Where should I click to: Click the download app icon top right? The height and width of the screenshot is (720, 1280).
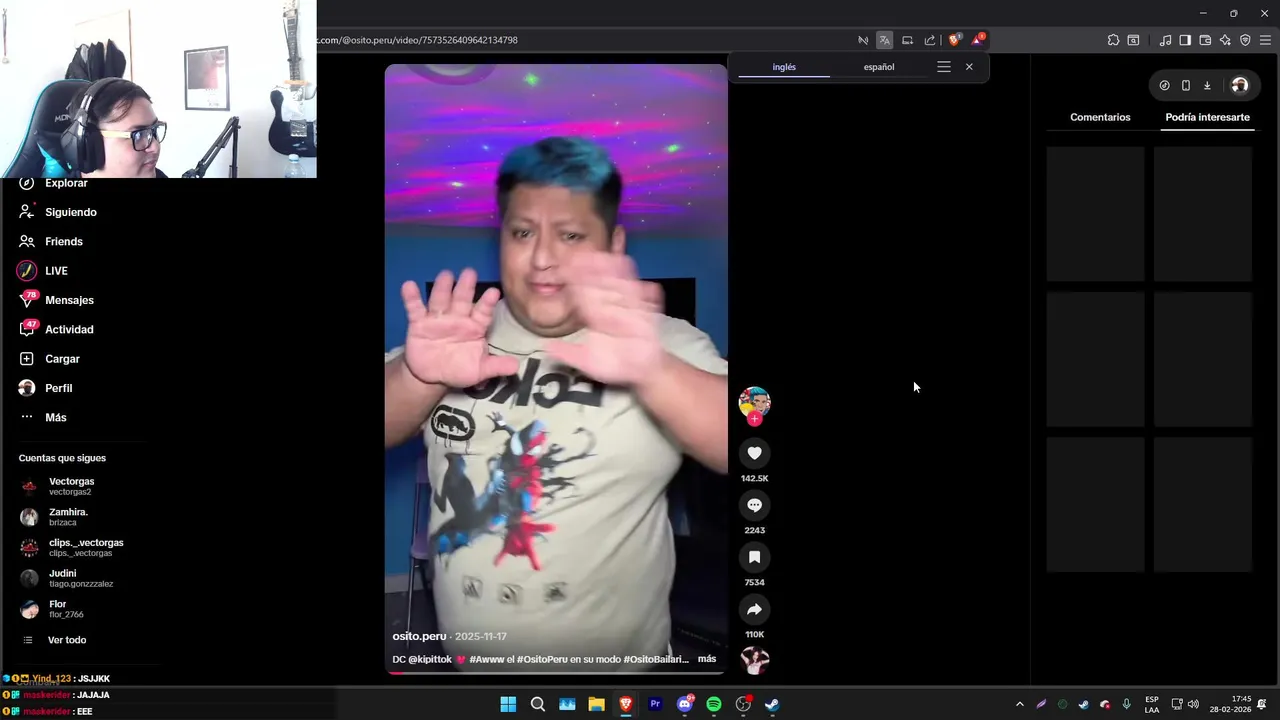(x=1207, y=85)
